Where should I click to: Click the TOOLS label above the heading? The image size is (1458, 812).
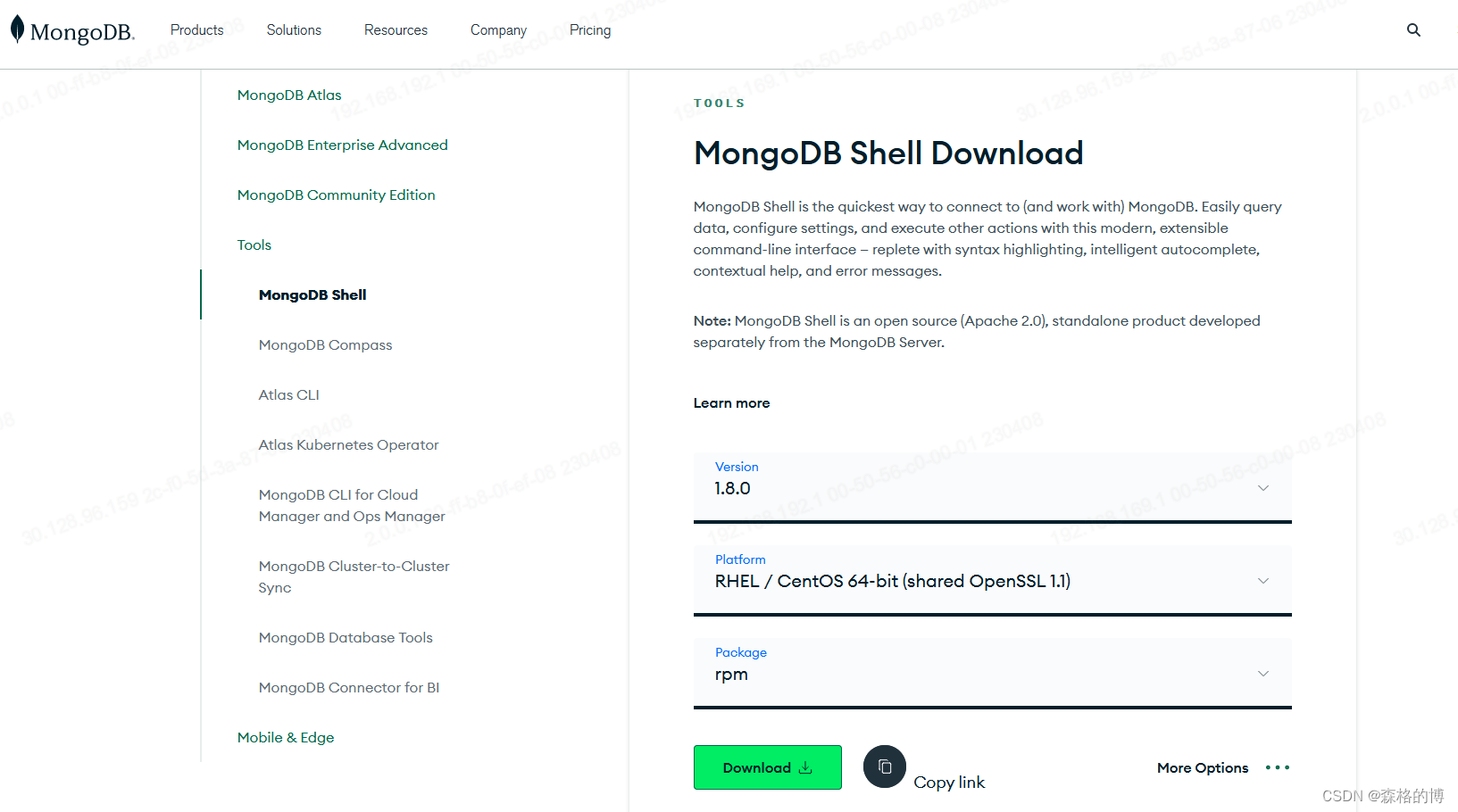coord(720,104)
